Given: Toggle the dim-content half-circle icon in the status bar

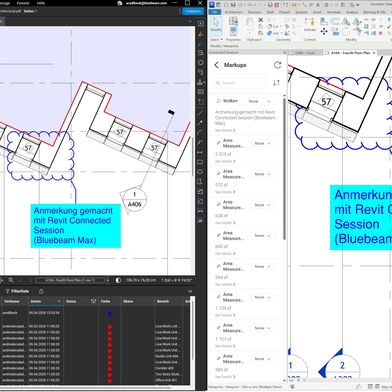Looking at the screenshot, I should coord(118,280).
